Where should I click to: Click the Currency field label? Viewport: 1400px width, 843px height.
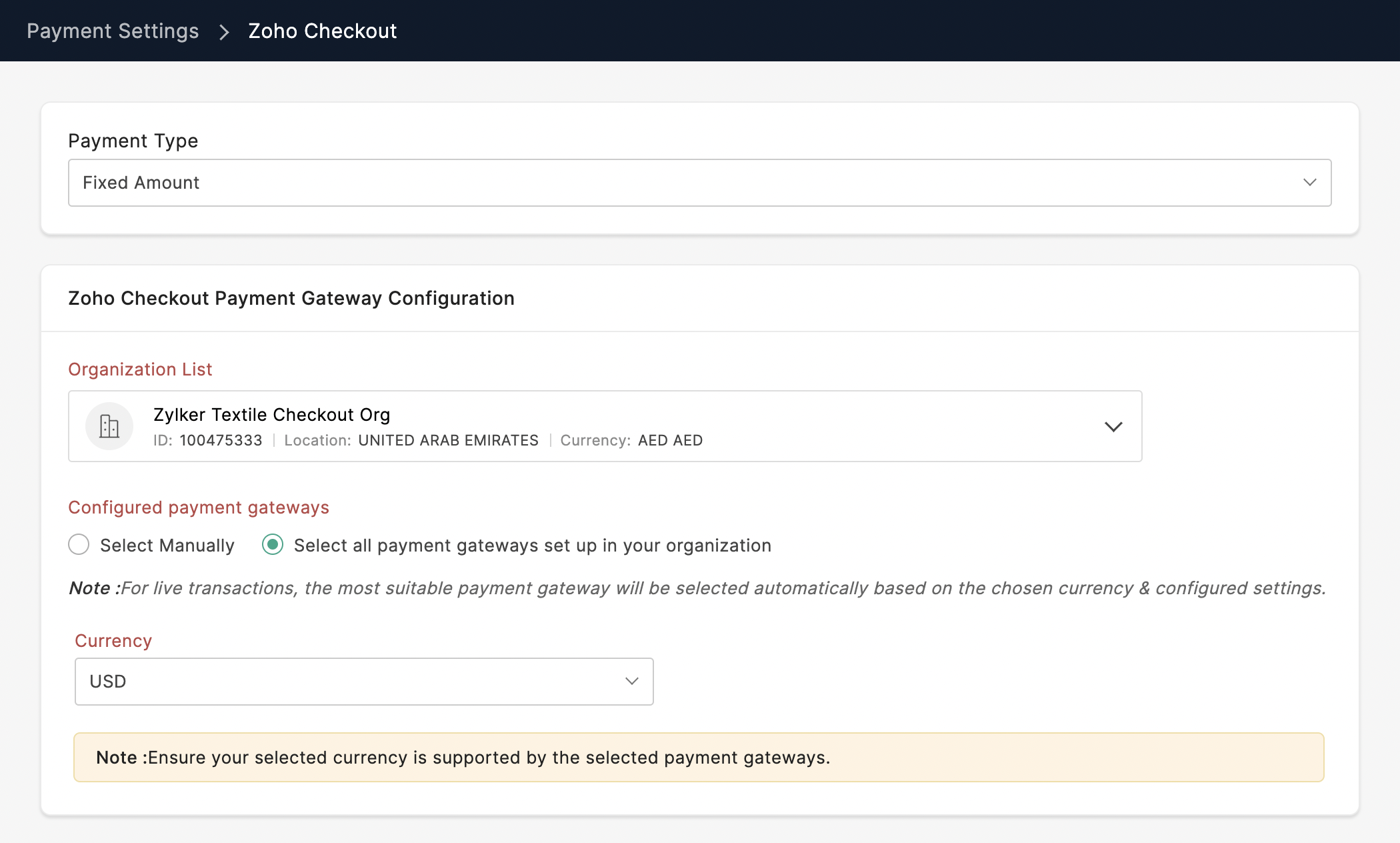113,641
